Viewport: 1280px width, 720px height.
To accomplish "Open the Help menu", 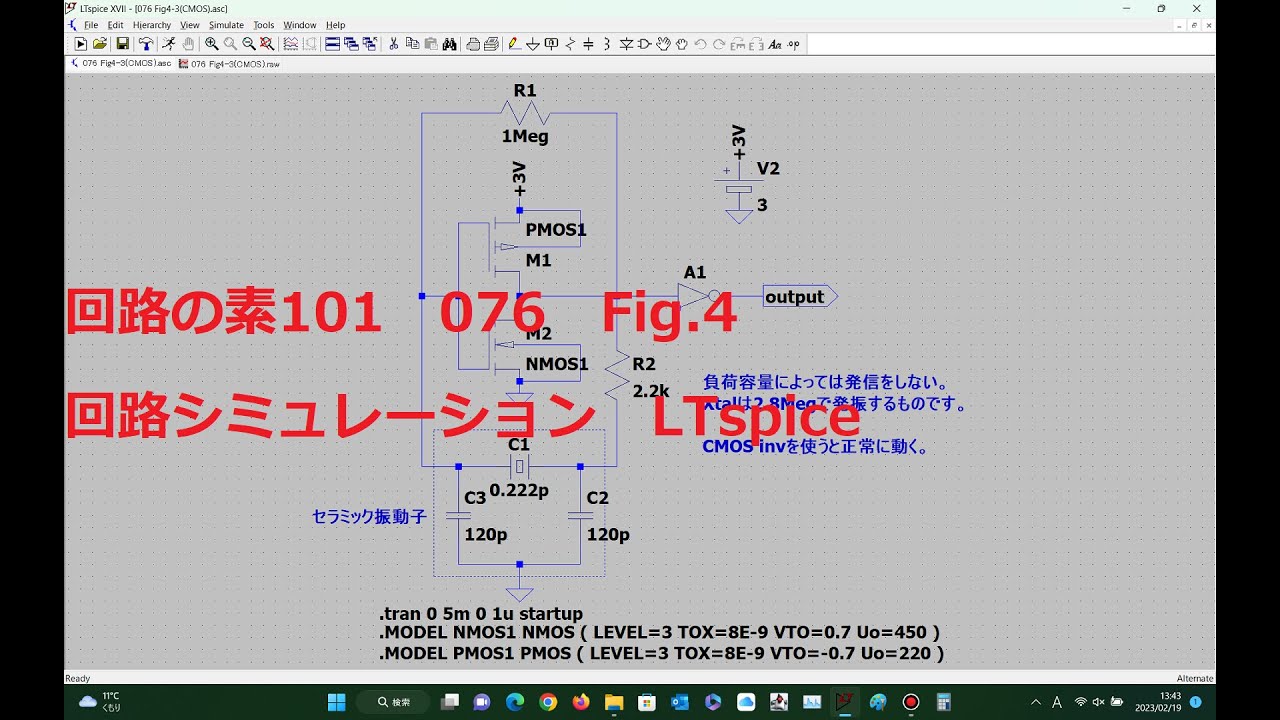I will tap(335, 25).
